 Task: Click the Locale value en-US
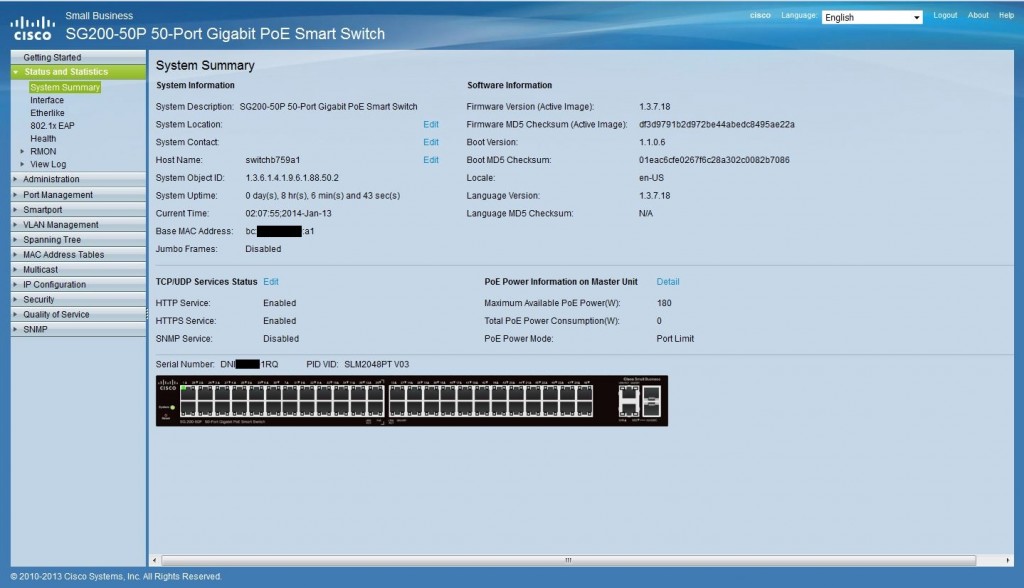tap(651, 178)
